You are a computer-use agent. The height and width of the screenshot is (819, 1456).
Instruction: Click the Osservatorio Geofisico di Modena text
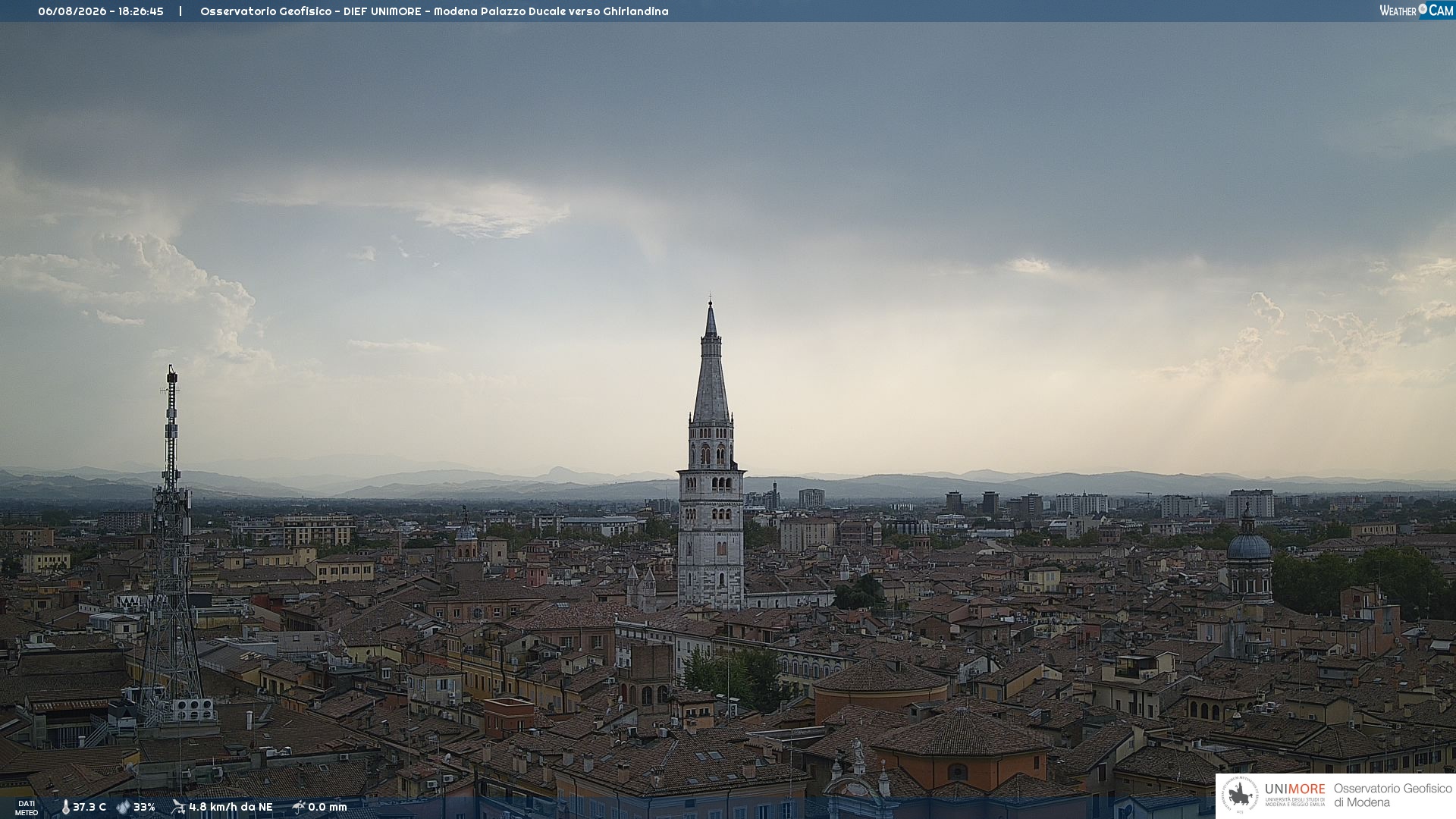[1392, 795]
